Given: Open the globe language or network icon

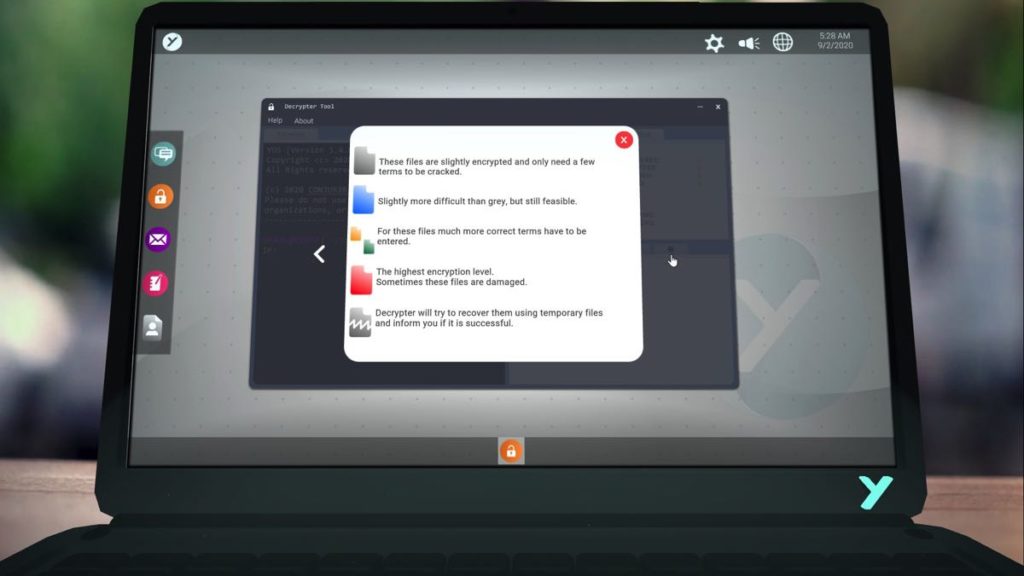Looking at the screenshot, I should pos(782,42).
